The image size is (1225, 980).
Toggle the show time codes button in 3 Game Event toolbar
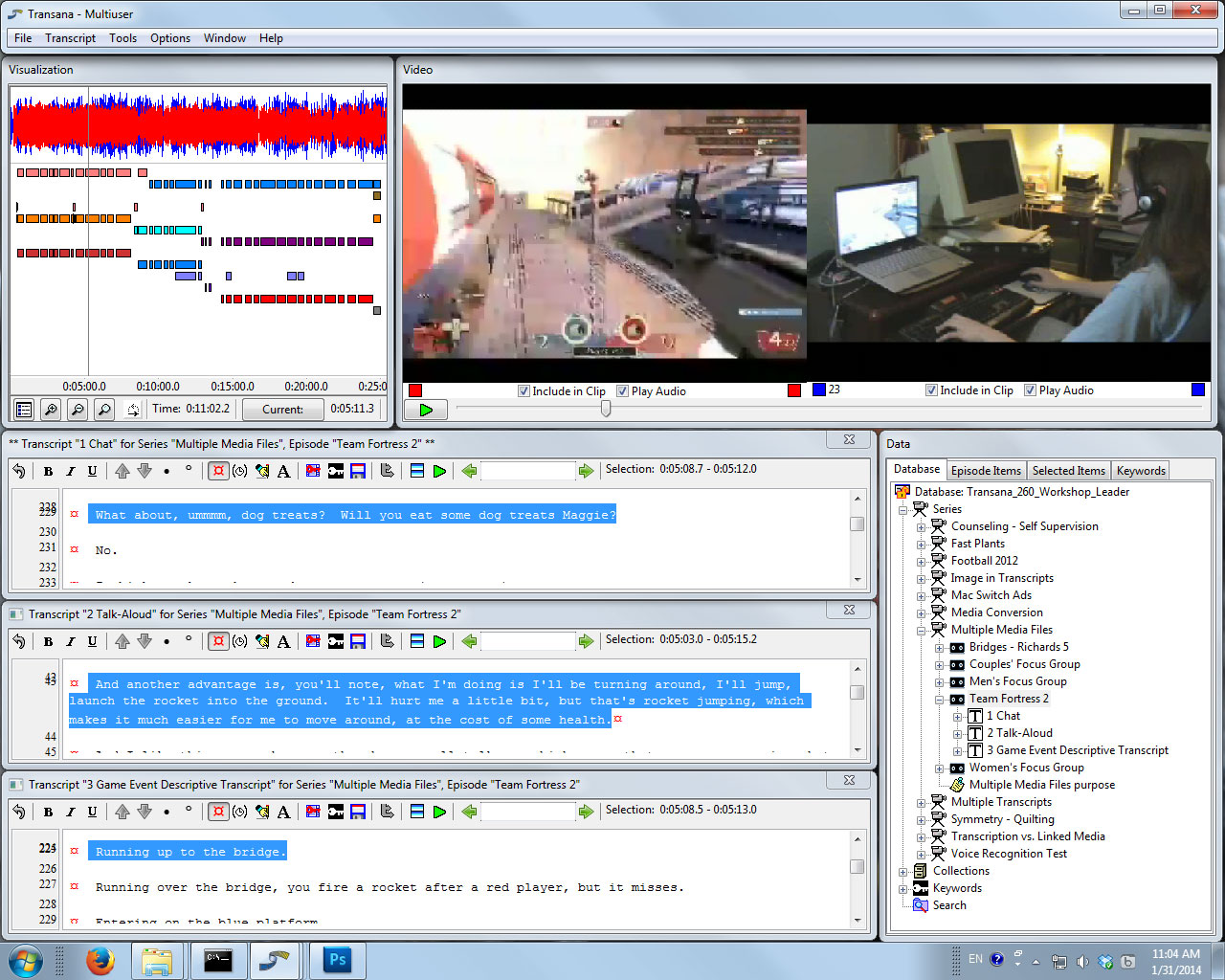[x=218, y=812]
